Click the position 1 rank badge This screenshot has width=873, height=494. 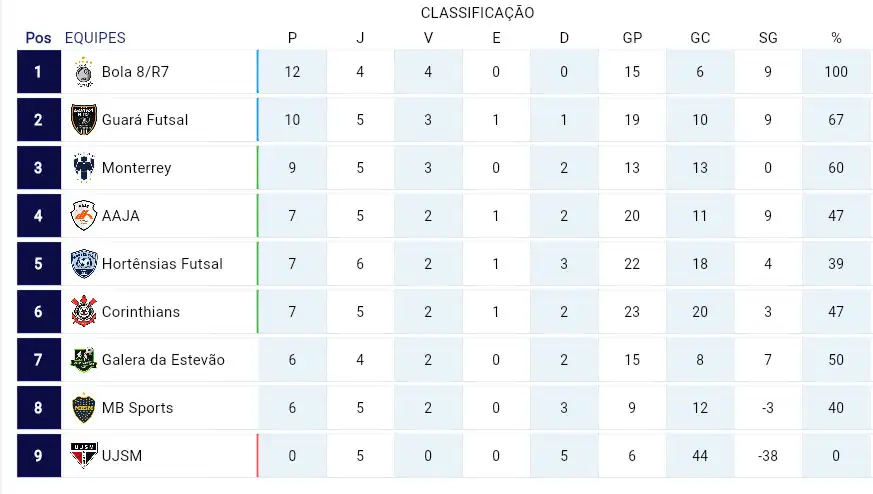click(39, 72)
